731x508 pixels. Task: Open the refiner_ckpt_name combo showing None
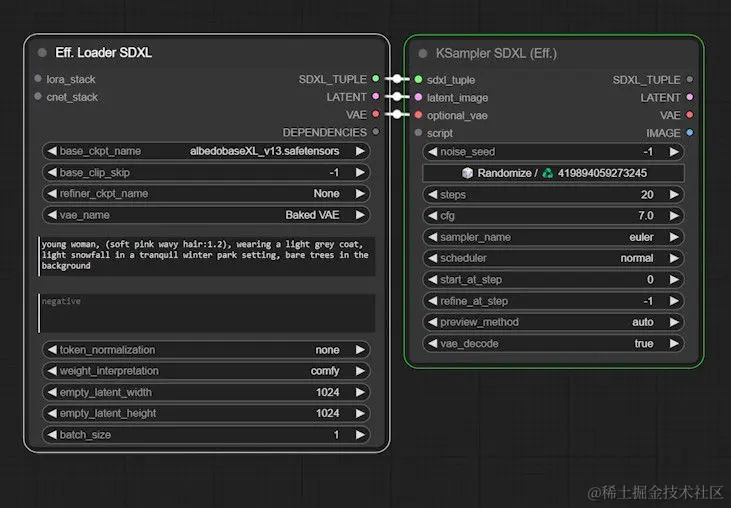pos(206,193)
